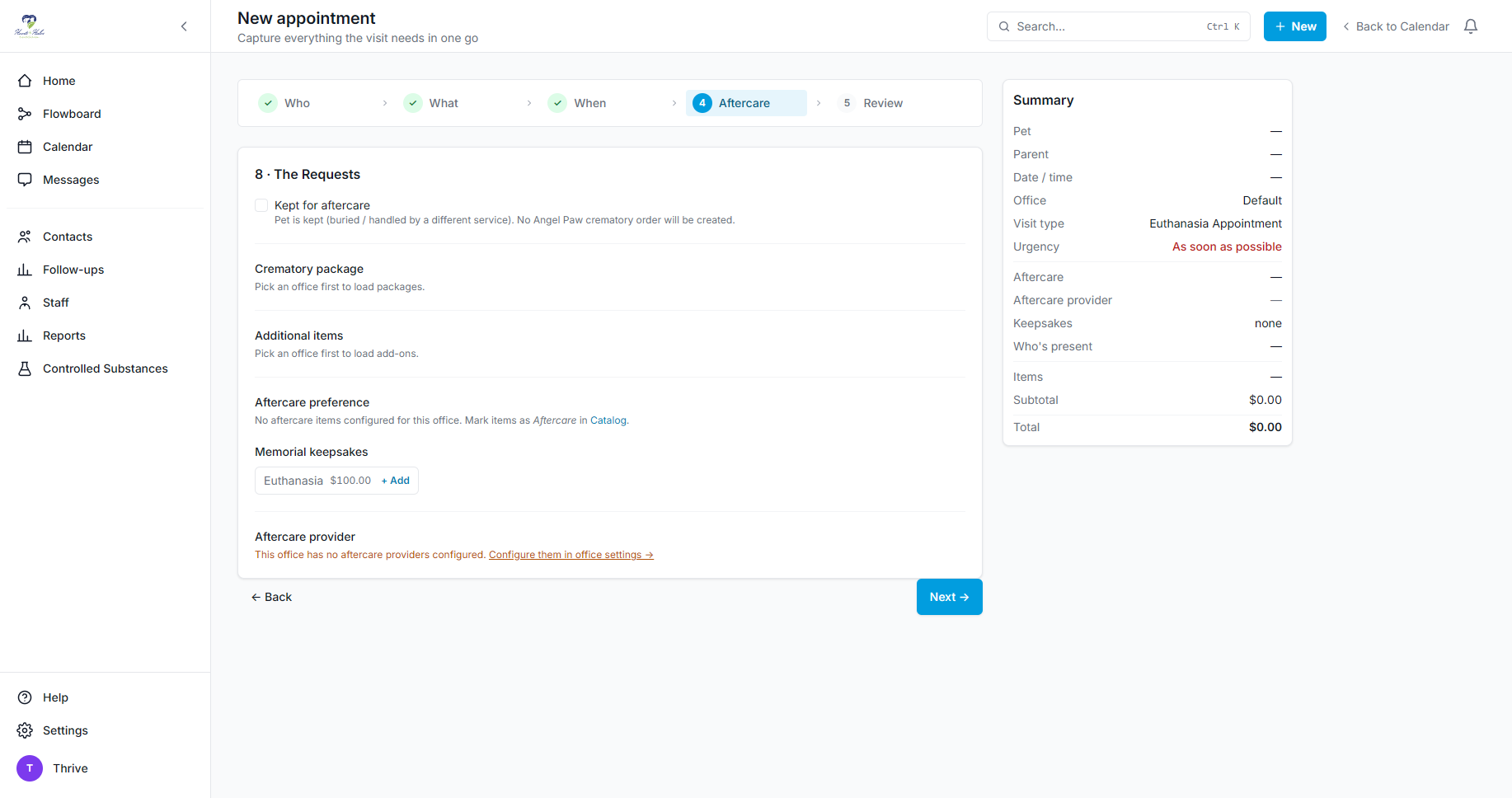The image size is (1512, 798).
Task: Go to Calendar in sidebar
Action: (x=106, y=147)
